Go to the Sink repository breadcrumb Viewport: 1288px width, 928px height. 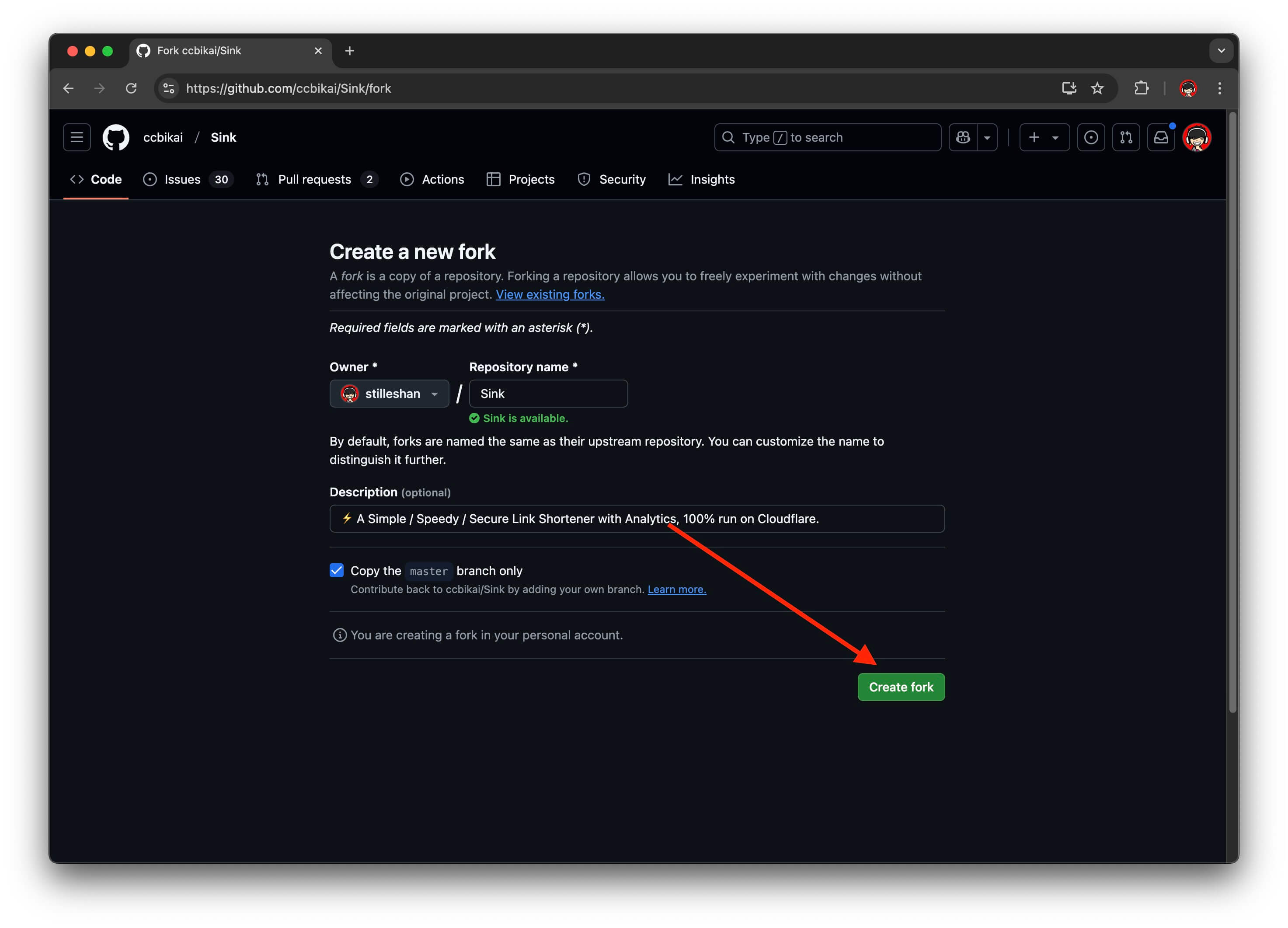click(223, 137)
